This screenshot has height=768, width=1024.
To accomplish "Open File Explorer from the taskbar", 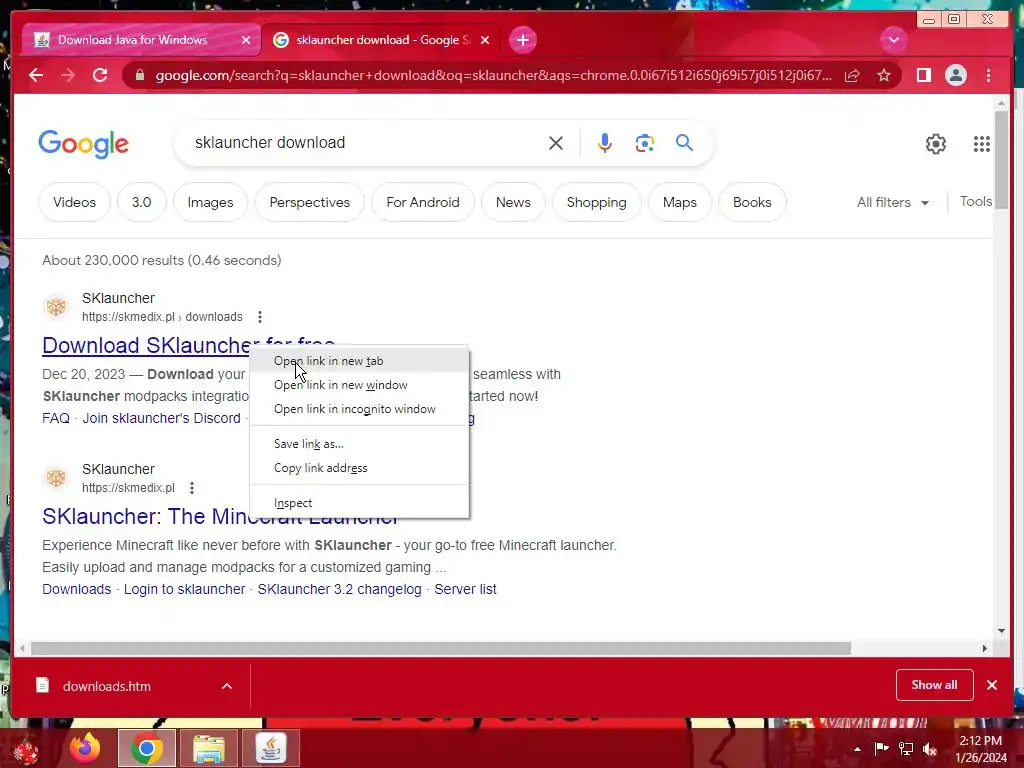I will (208, 748).
